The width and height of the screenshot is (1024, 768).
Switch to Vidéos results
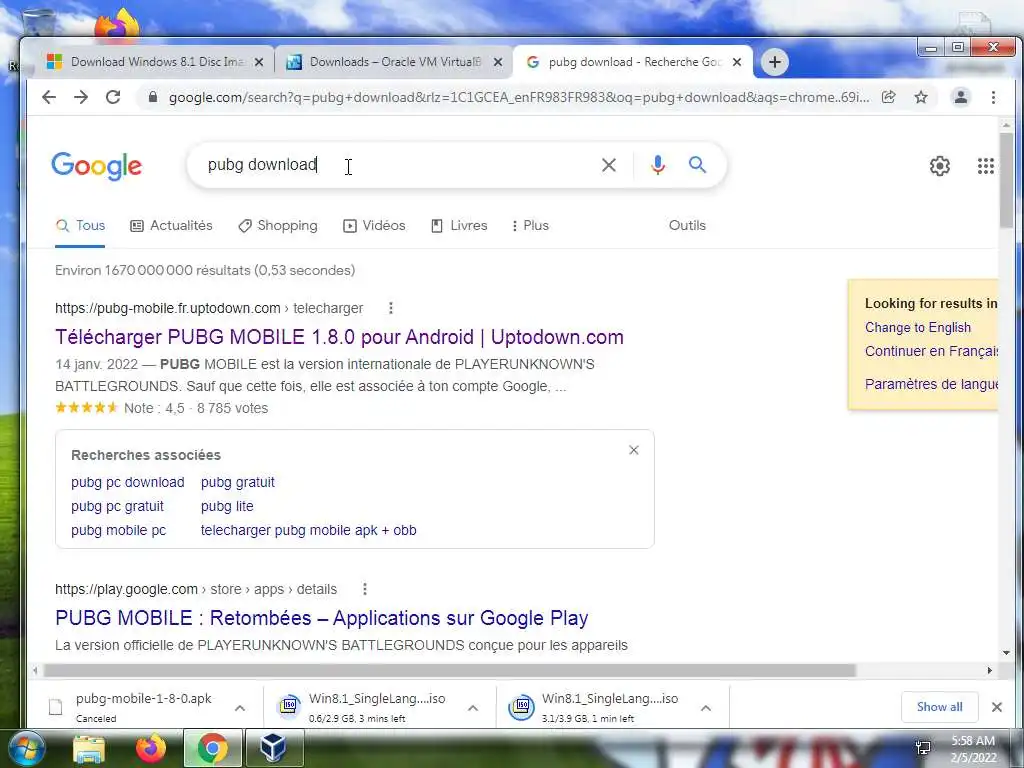tap(374, 225)
